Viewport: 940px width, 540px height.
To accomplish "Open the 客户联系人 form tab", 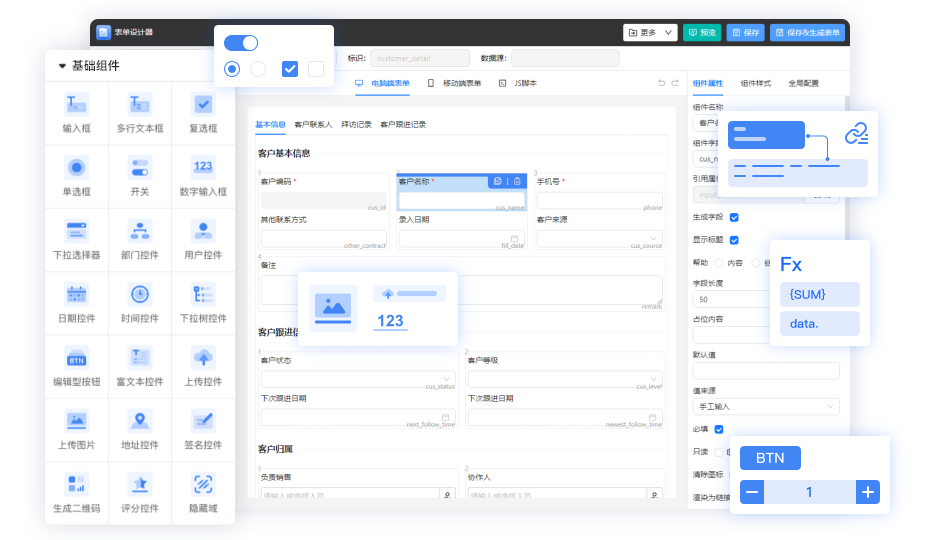I will click(313, 125).
